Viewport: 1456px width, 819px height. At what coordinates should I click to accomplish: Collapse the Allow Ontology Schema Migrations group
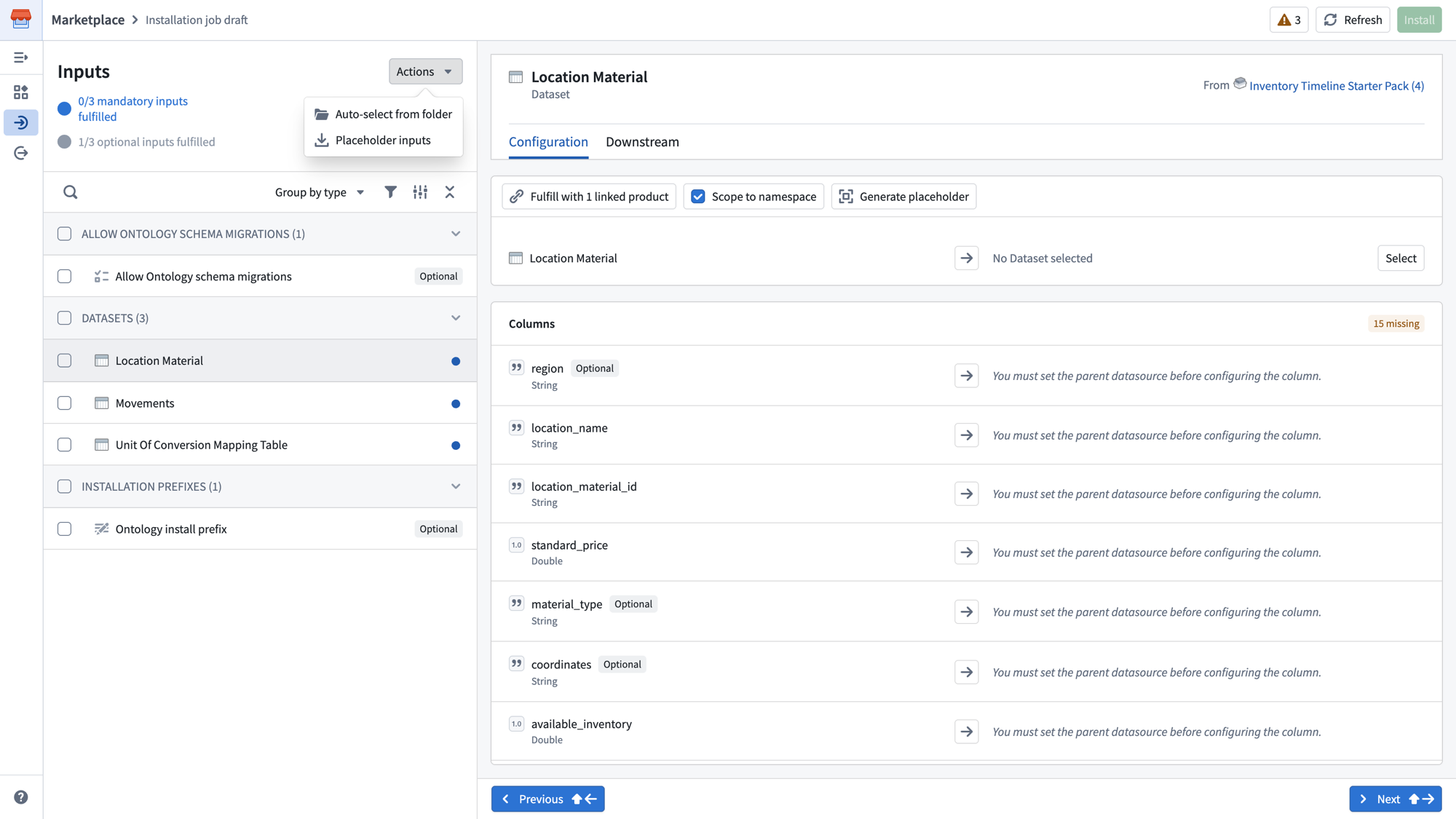point(456,234)
